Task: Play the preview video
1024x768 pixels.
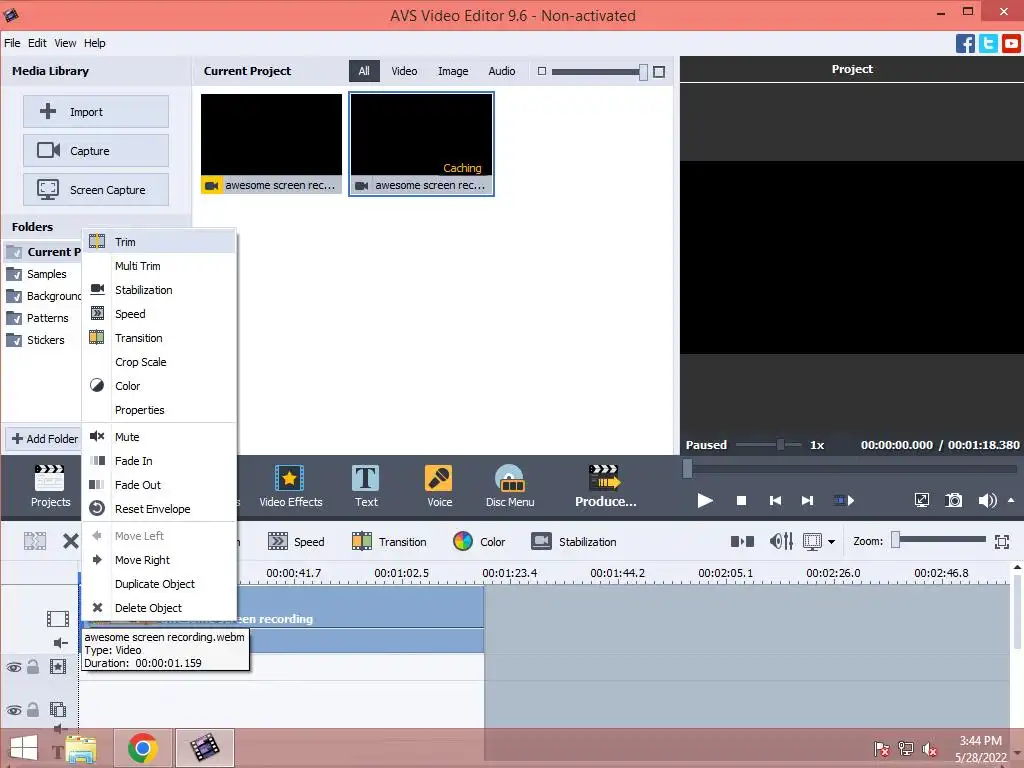Action: click(705, 500)
